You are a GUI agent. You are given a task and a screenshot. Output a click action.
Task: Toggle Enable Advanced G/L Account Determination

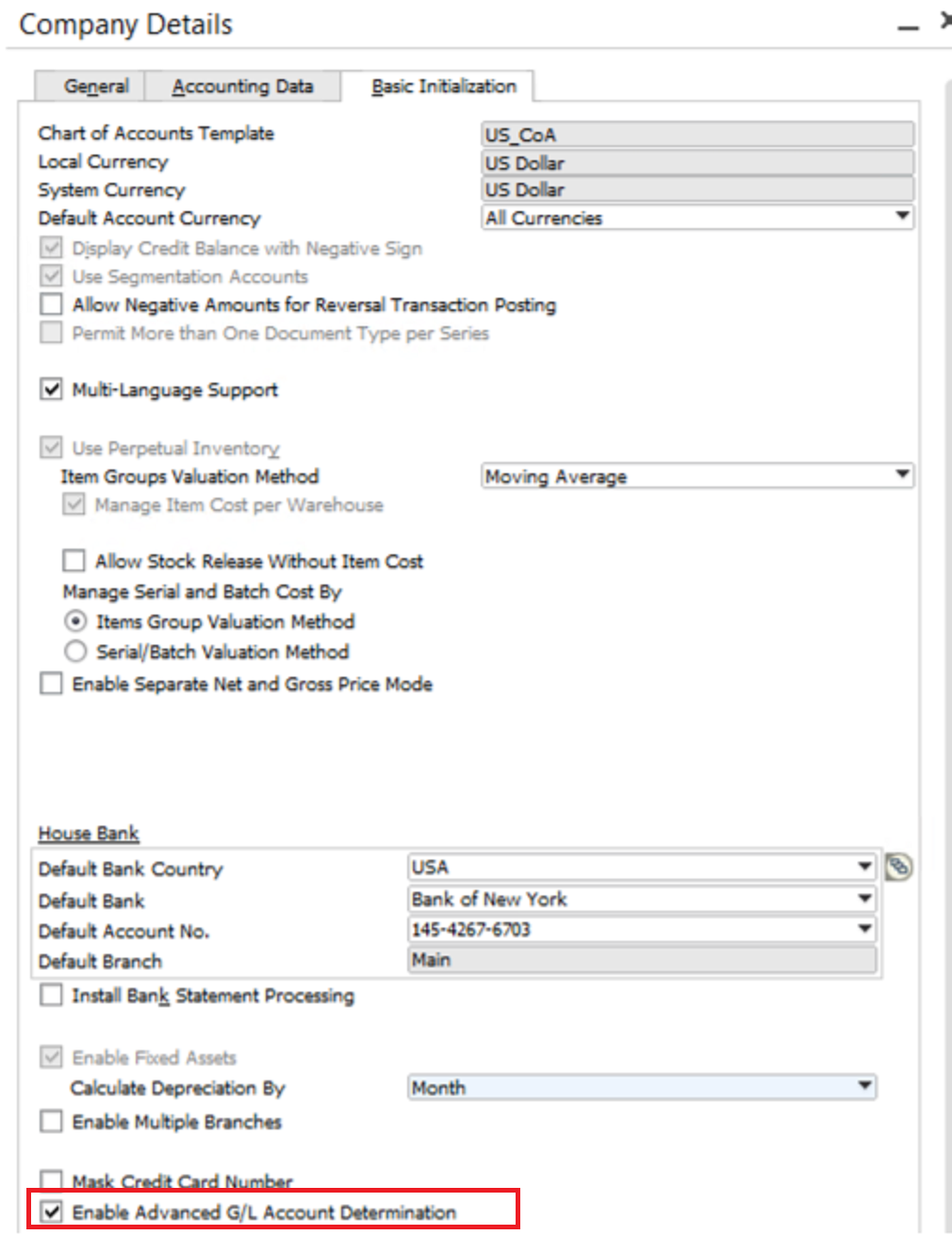(52, 1212)
